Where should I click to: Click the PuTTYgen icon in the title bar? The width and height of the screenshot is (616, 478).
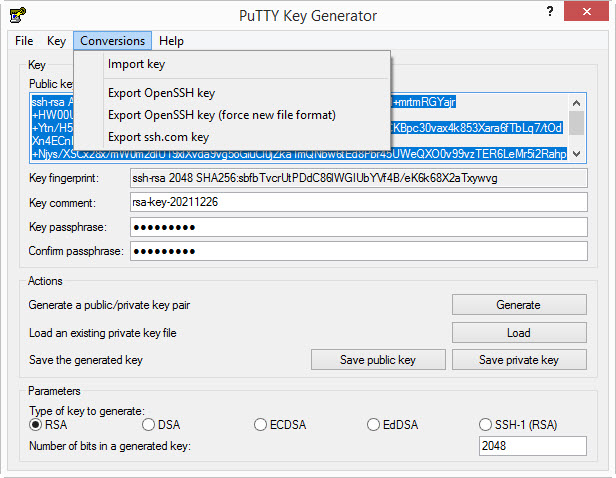pyautogui.click(x=18, y=15)
